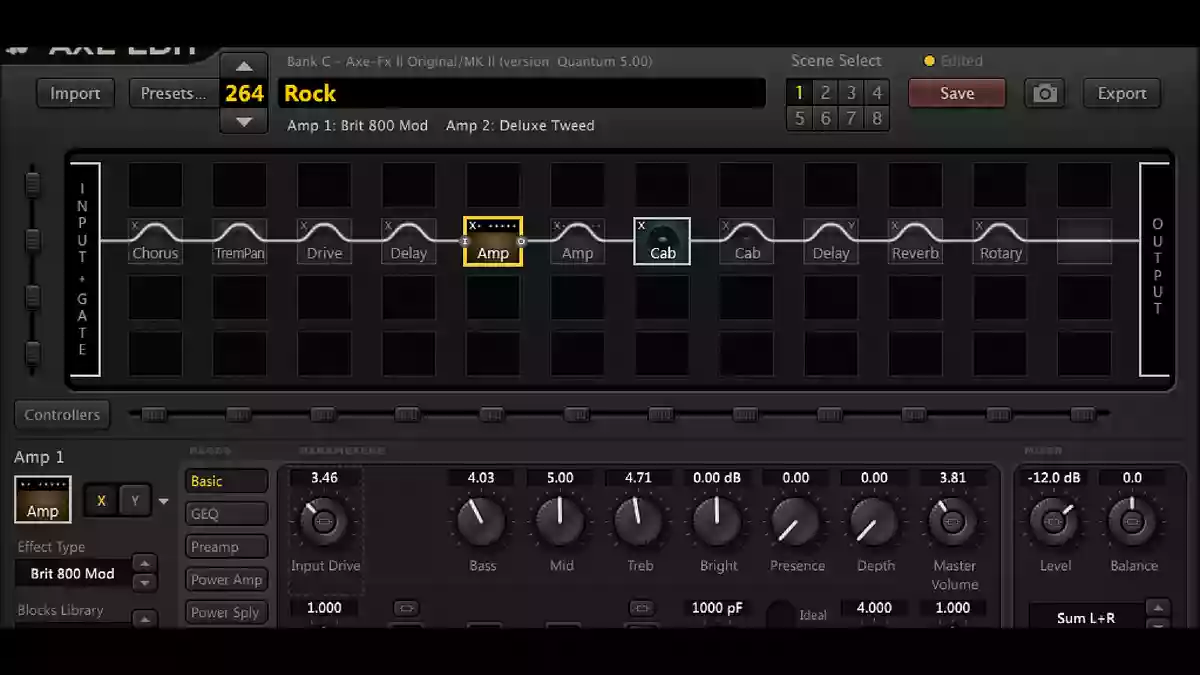Switch to scene 6
This screenshot has height=675, width=1200.
click(x=825, y=119)
